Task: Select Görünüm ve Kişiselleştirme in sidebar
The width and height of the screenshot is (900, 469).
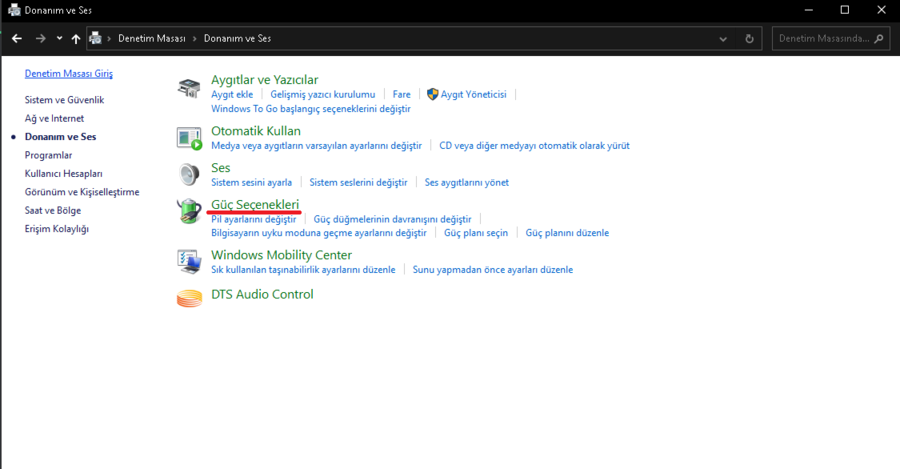Action: 82,192
